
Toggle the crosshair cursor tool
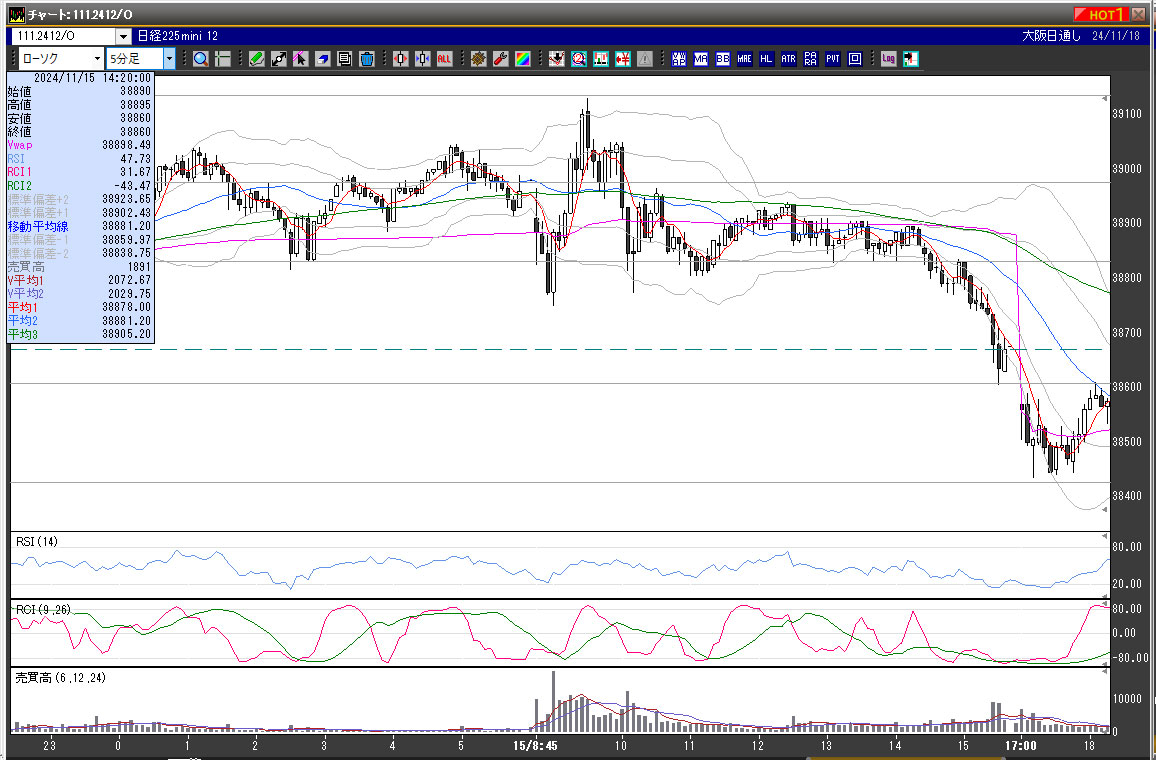pyautogui.click(x=223, y=59)
